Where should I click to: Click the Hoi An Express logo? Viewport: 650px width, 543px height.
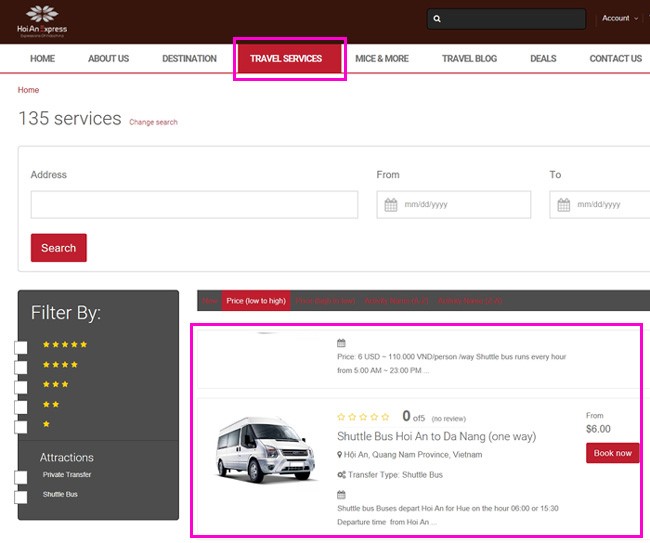(42, 22)
